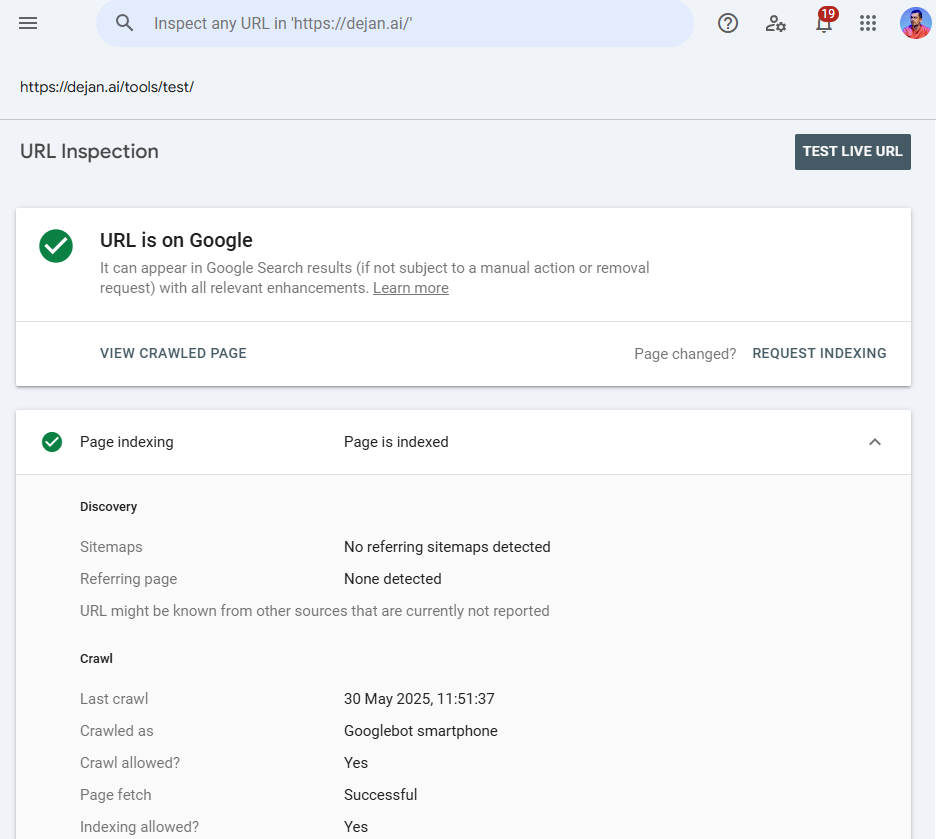Click the 'Crawl allowed?' label
Image resolution: width=936 pixels, height=839 pixels.
[x=130, y=763]
